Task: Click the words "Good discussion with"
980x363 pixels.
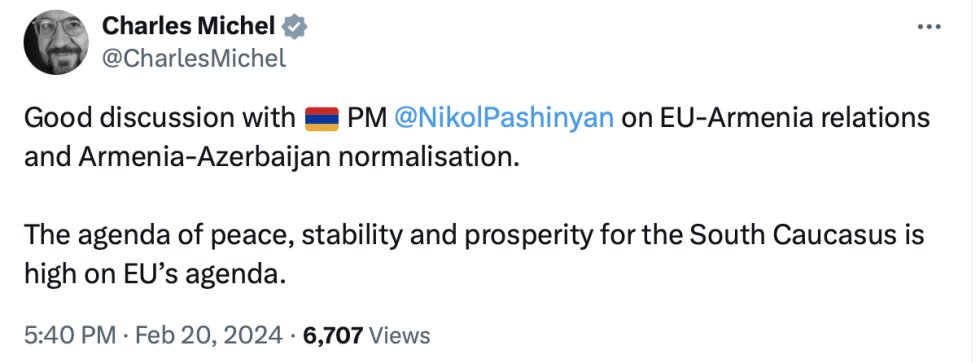Action: 160,118
